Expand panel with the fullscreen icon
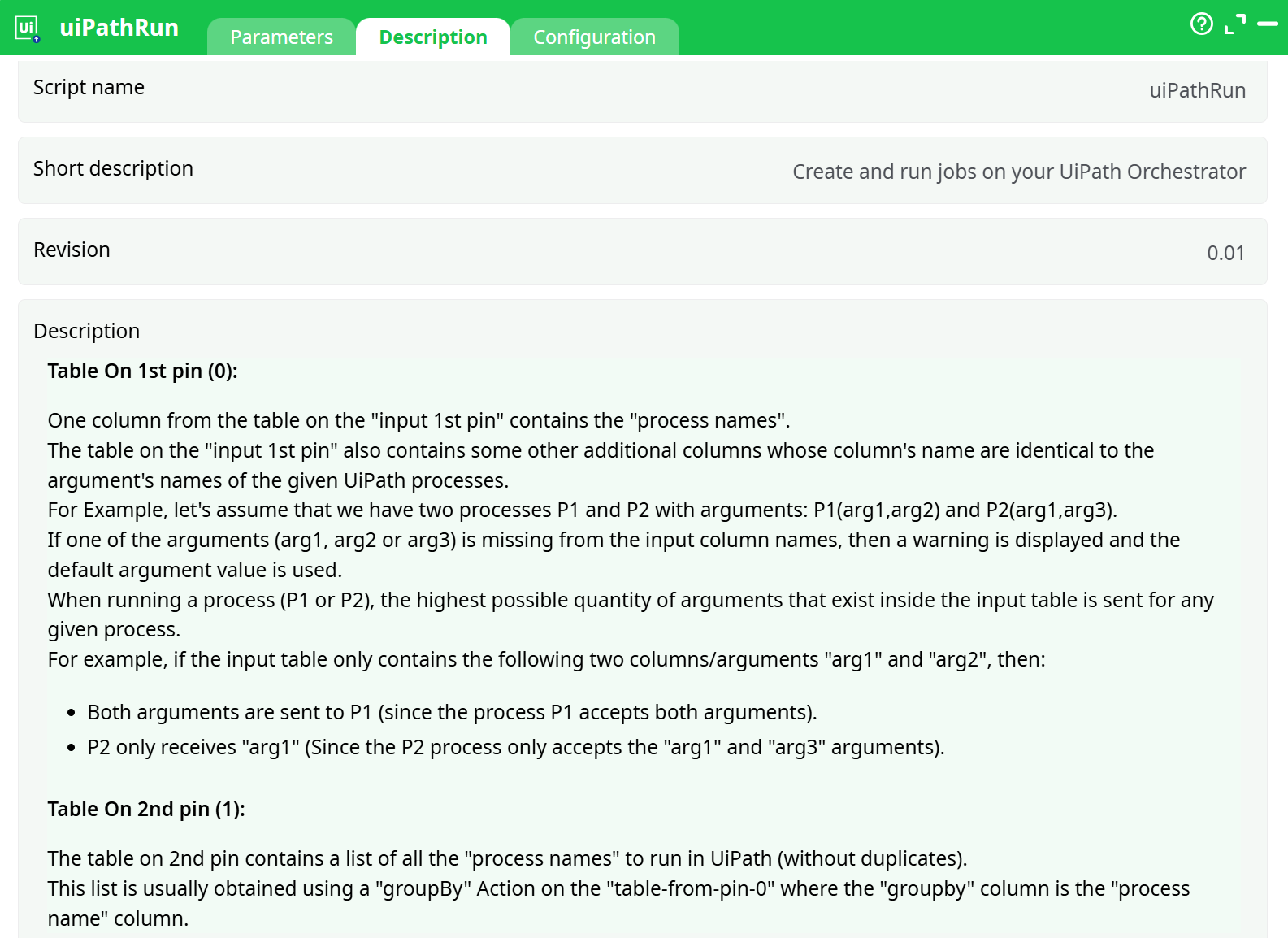Image resolution: width=1288 pixels, height=938 pixels. point(1235,24)
